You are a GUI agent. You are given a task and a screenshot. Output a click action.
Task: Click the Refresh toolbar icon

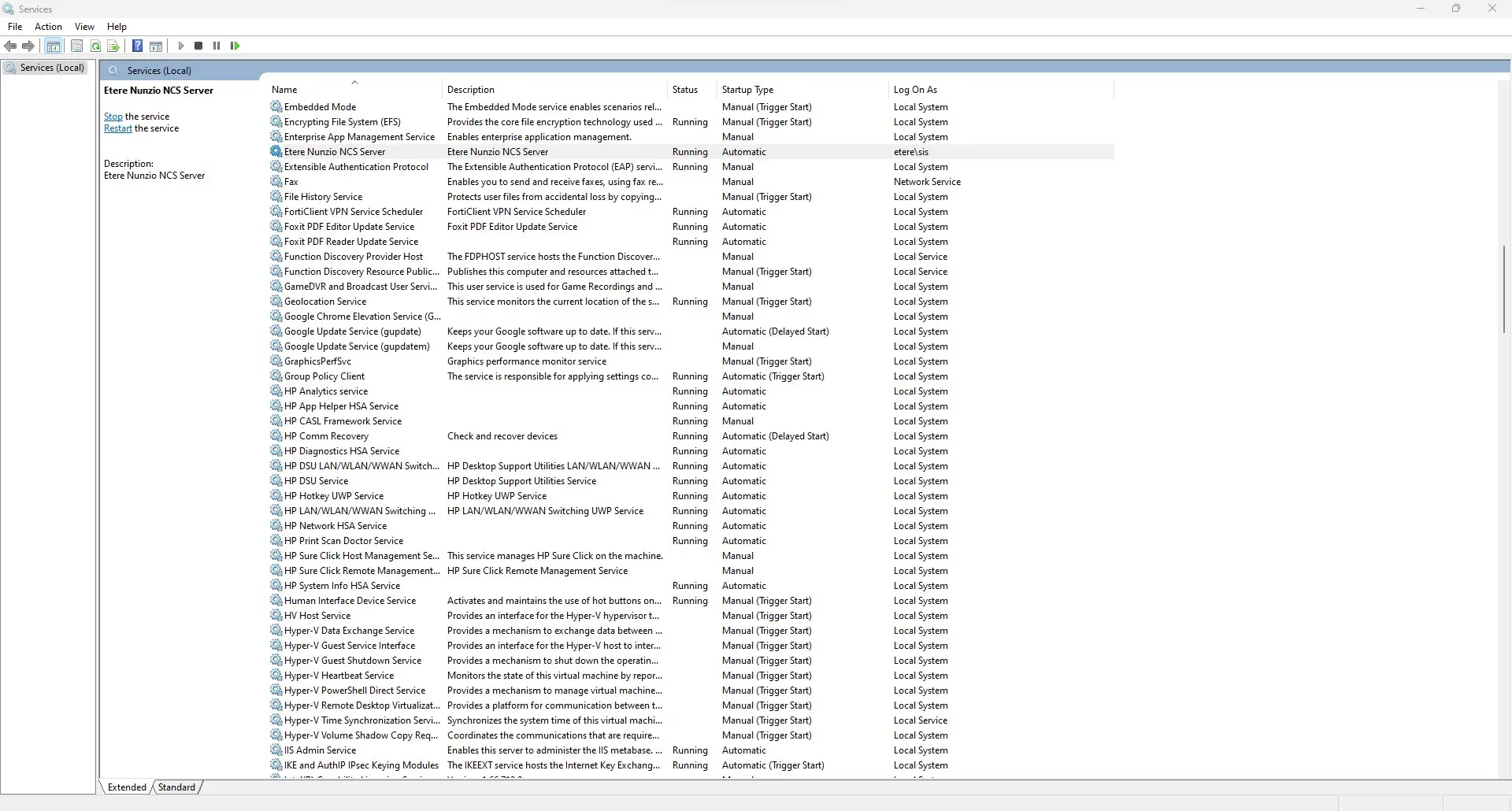pyautogui.click(x=95, y=46)
